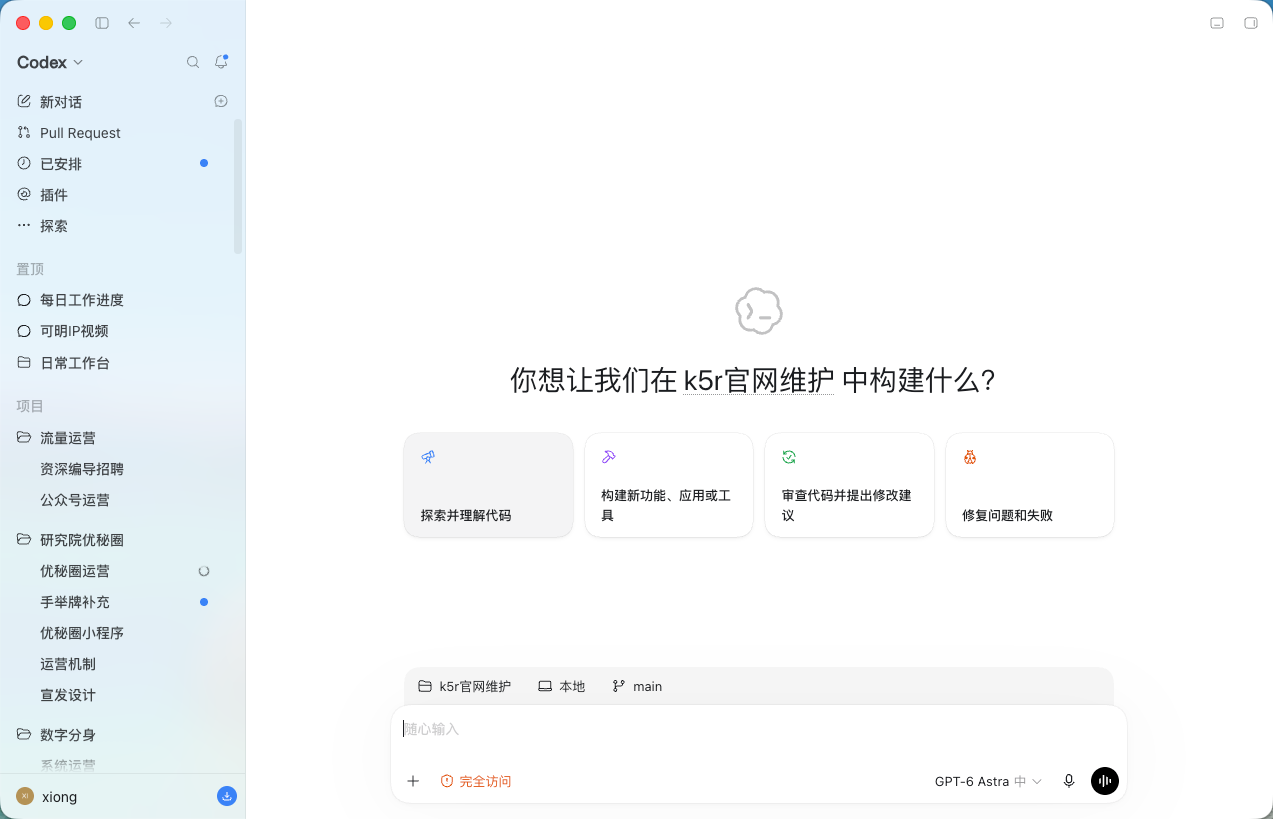Click the review cycle icon on 审查代码 card
The width and height of the screenshot is (1273, 819).
pyautogui.click(x=789, y=457)
